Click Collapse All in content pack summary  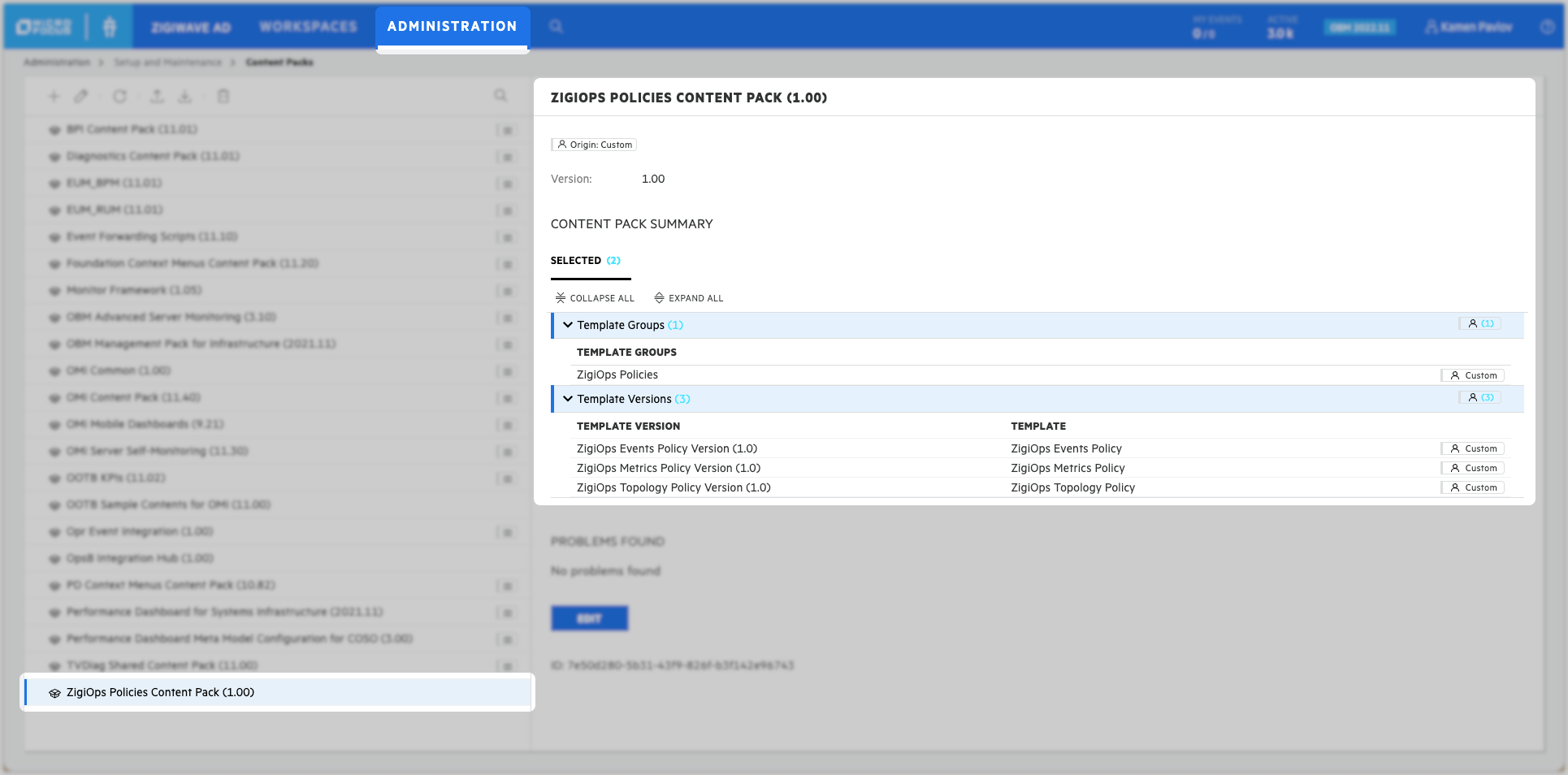click(595, 298)
